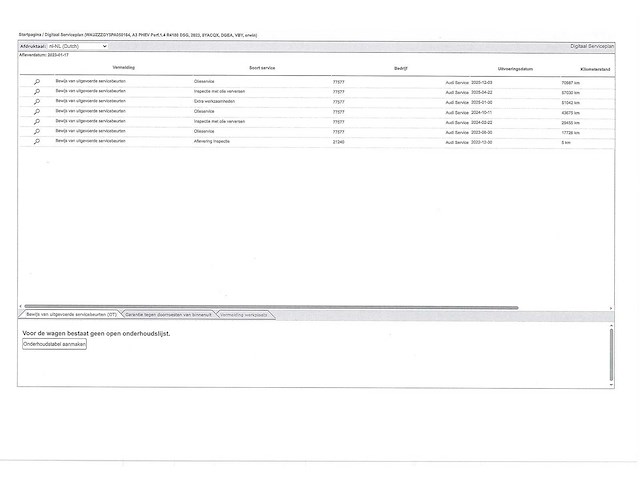The height and width of the screenshot is (480, 640).
Task: Inspect the Olieservice entry at 17739 km
Action: click(37, 132)
